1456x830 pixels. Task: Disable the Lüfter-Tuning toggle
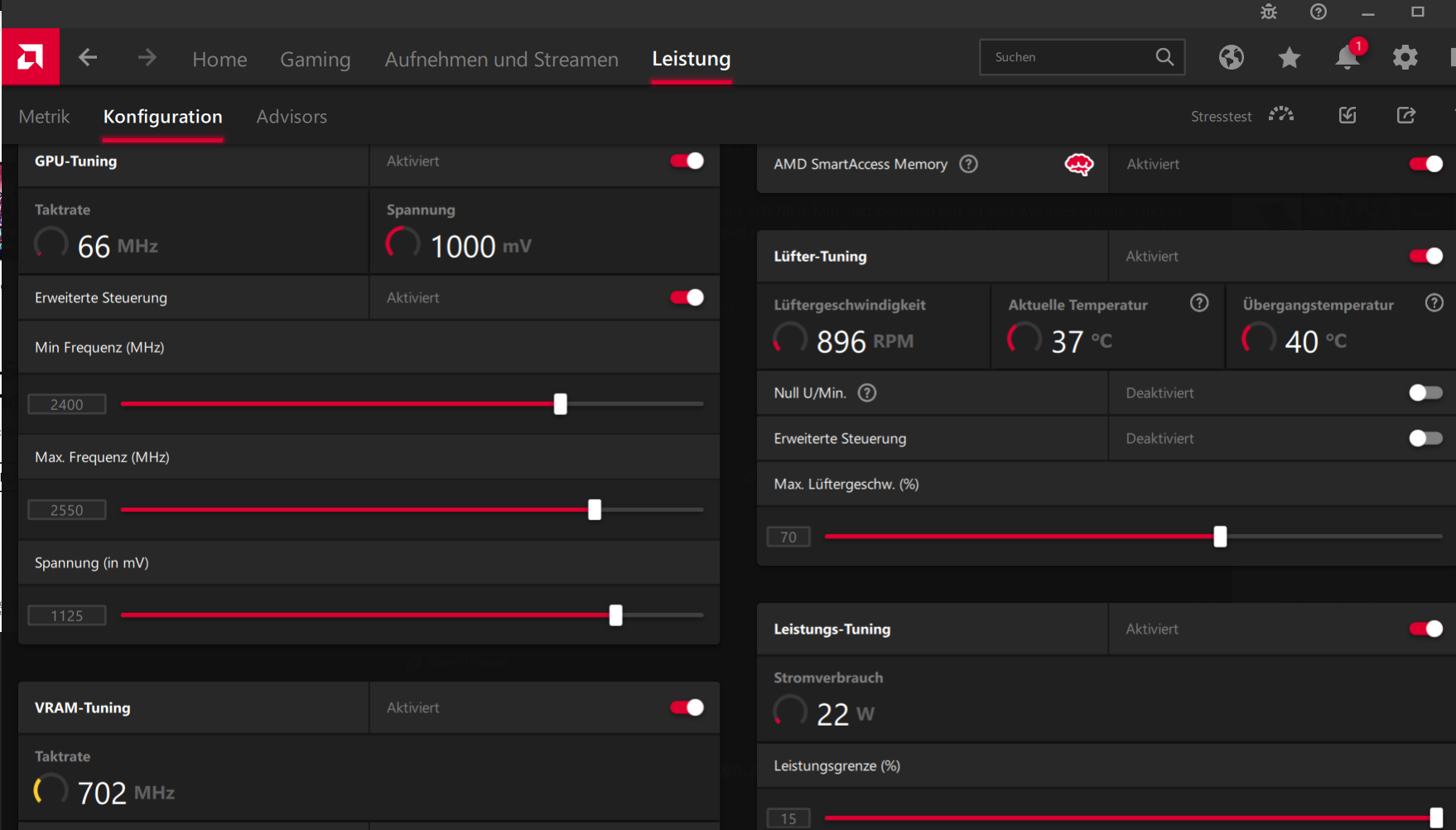pyautogui.click(x=1426, y=256)
